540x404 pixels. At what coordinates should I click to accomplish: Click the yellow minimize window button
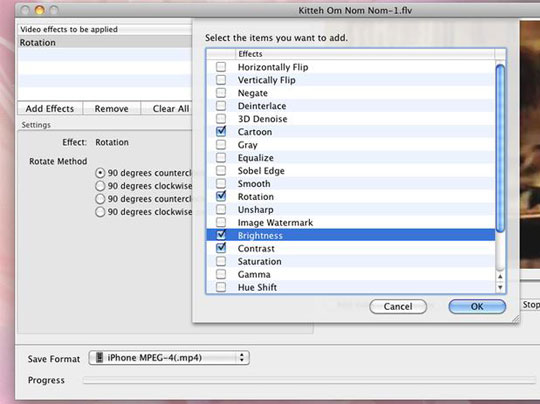40,10
